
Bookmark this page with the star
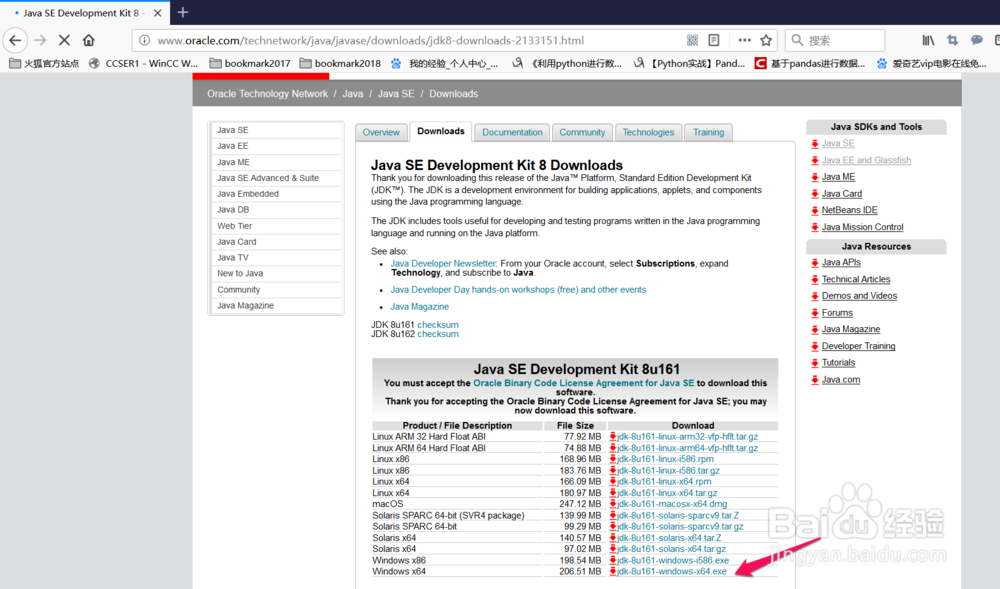click(x=766, y=40)
